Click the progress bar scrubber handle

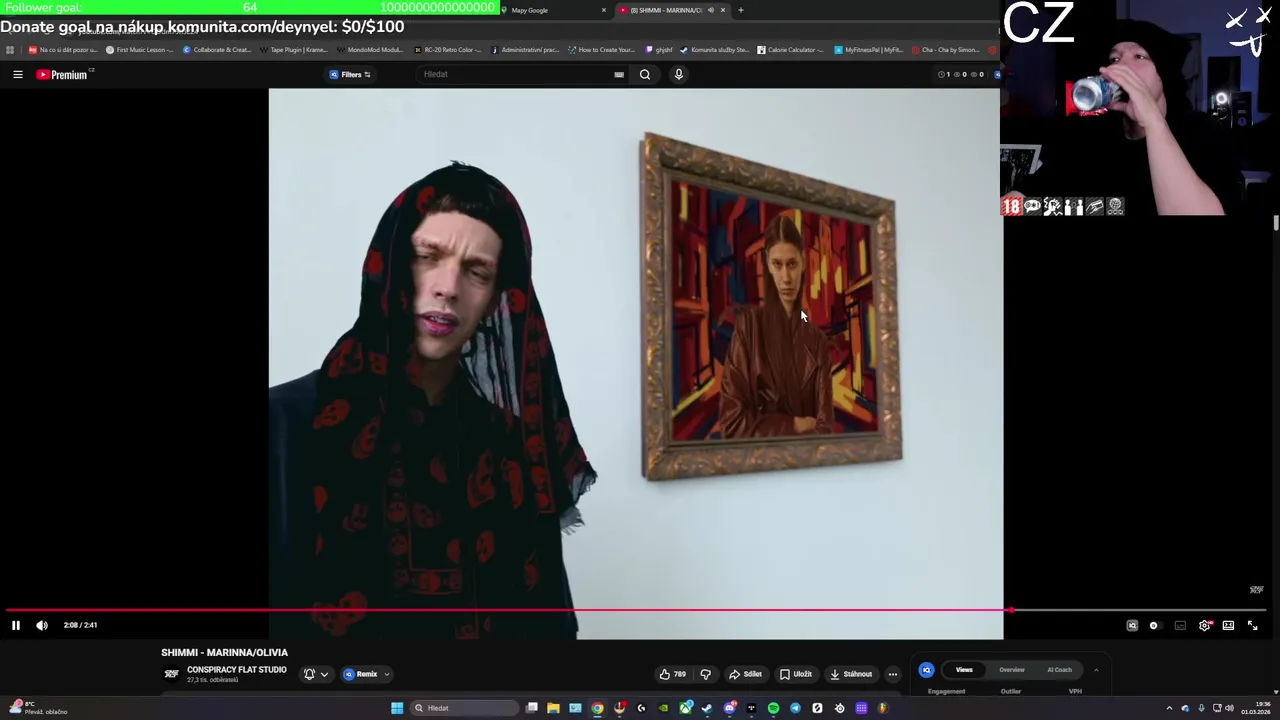point(1010,609)
